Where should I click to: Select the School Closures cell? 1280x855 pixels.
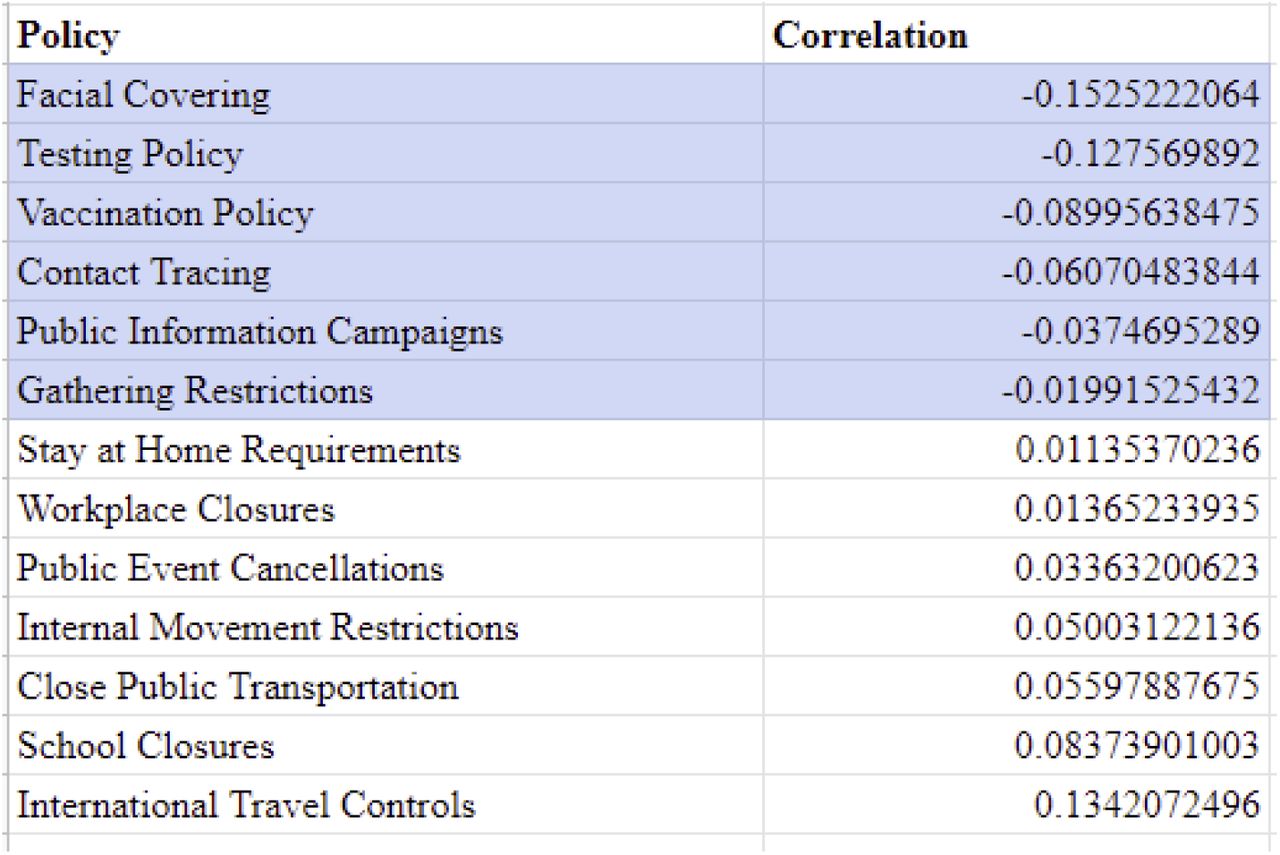[x=386, y=745]
